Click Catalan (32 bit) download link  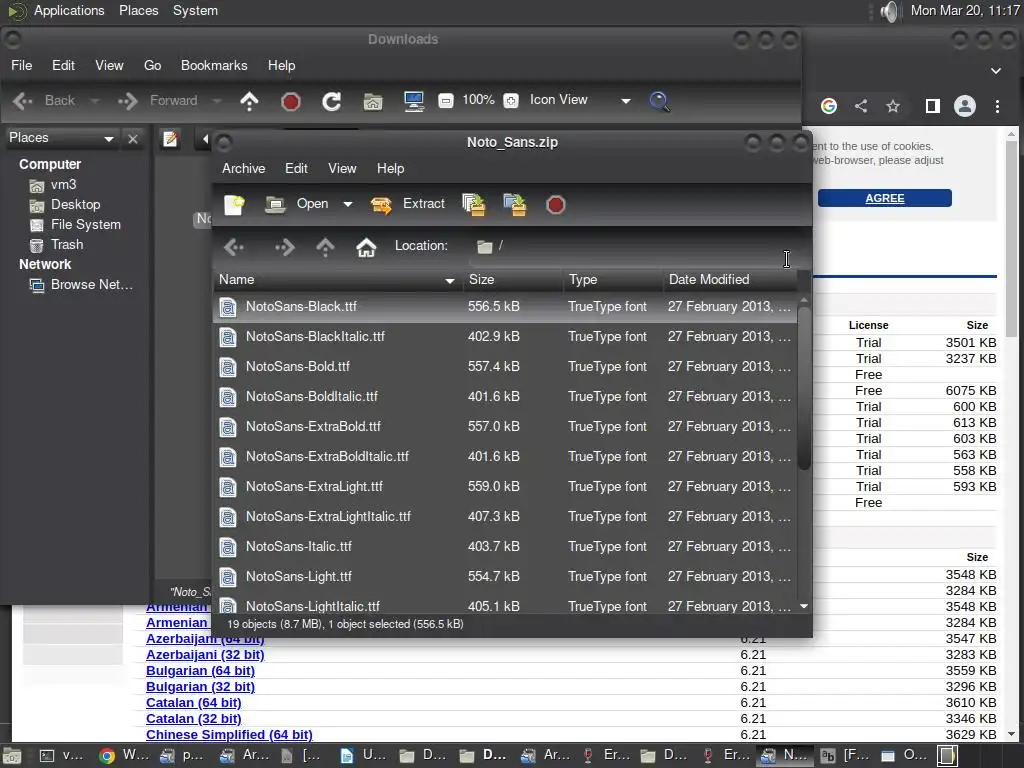(x=193, y=718)
